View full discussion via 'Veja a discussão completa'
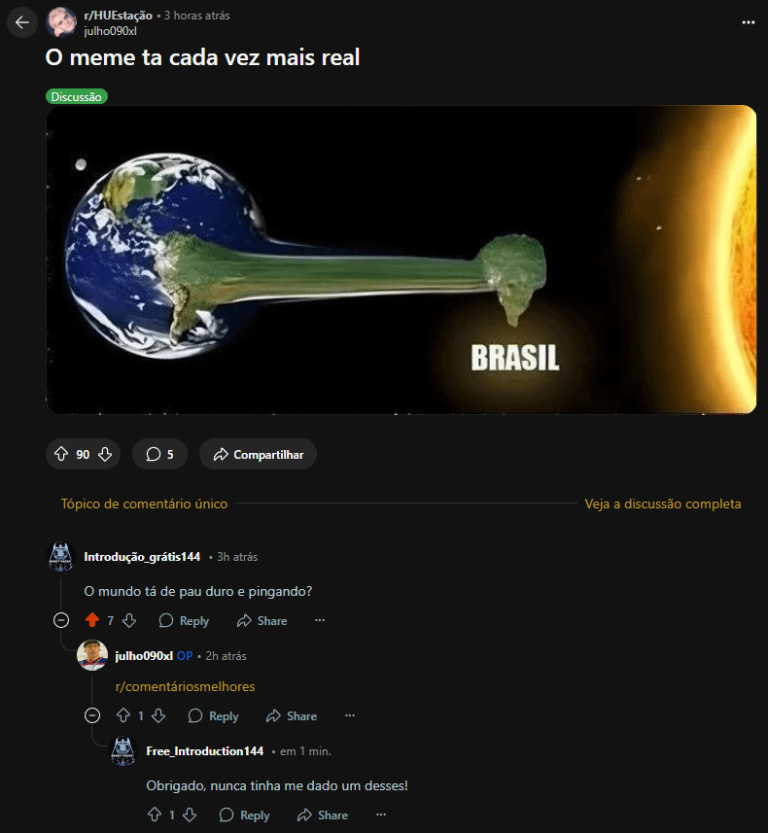The height and width of the screenshot is (833, 768). point(663,504)
